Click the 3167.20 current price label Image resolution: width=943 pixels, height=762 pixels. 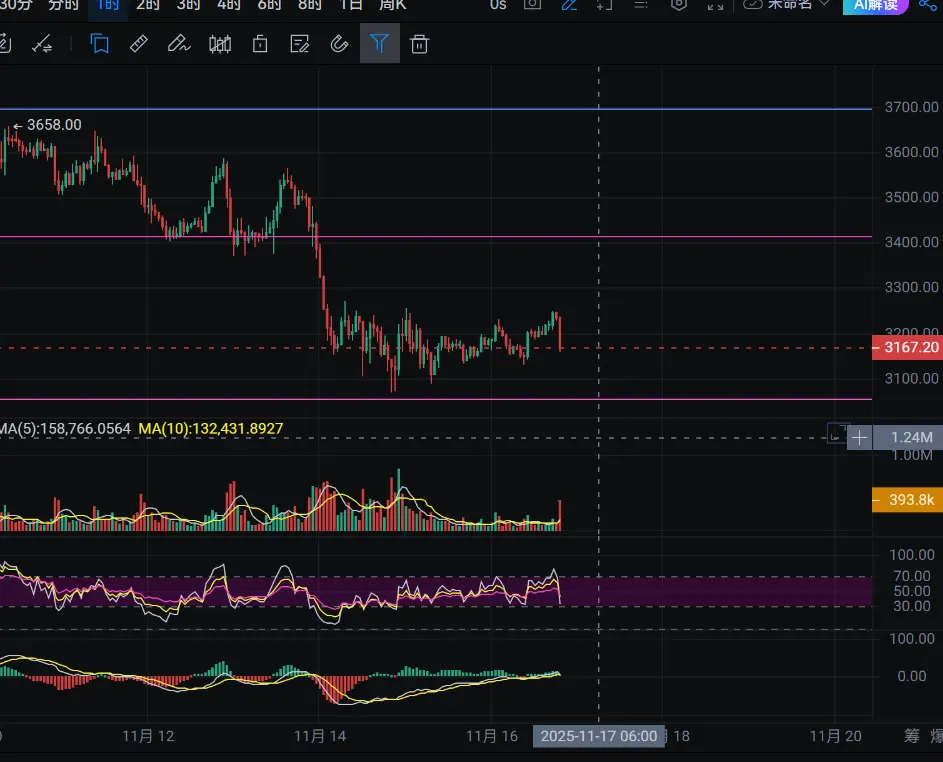pos(908,347)
